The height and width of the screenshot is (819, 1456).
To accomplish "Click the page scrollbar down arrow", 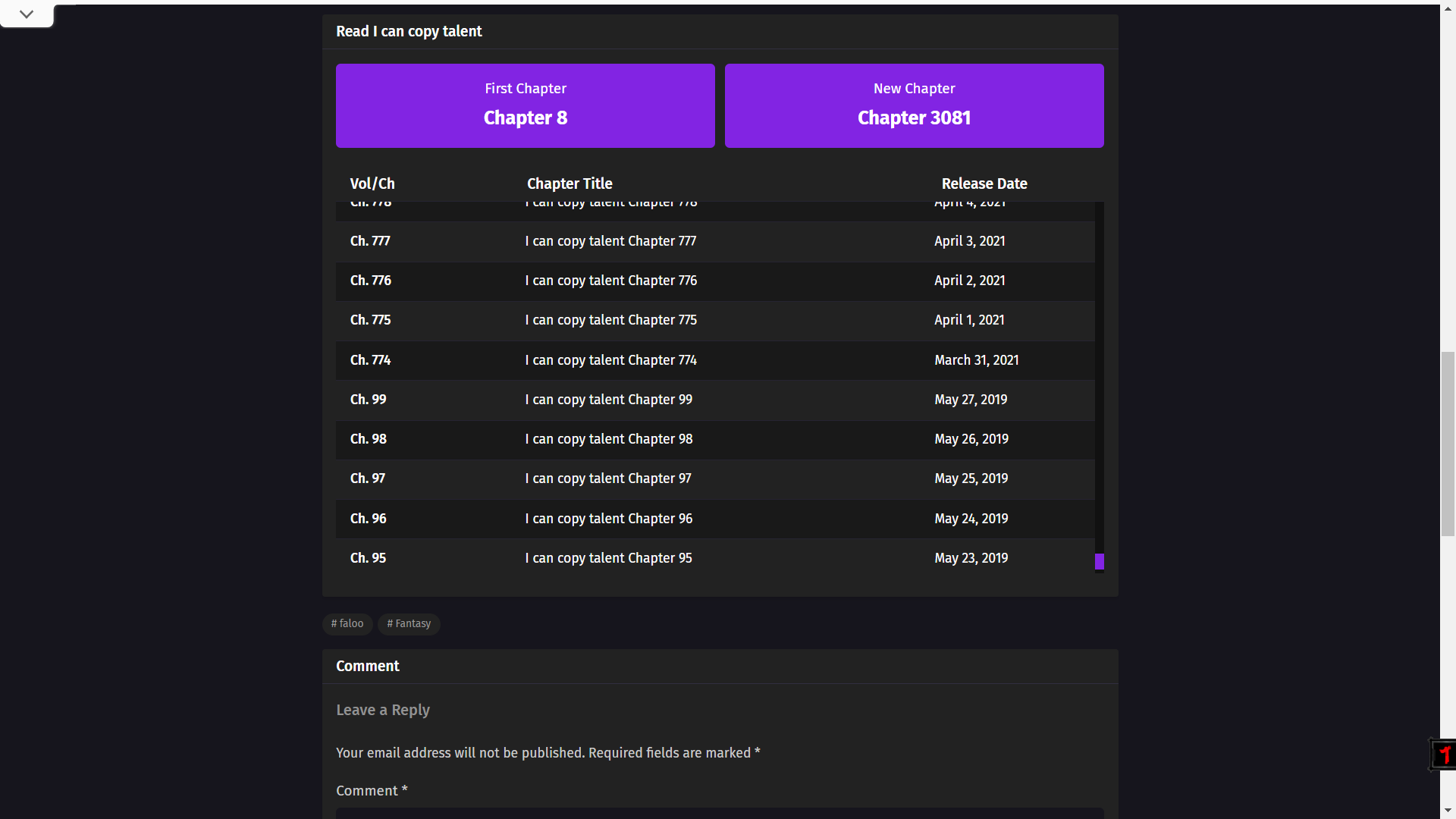I will pos(1448,811).
